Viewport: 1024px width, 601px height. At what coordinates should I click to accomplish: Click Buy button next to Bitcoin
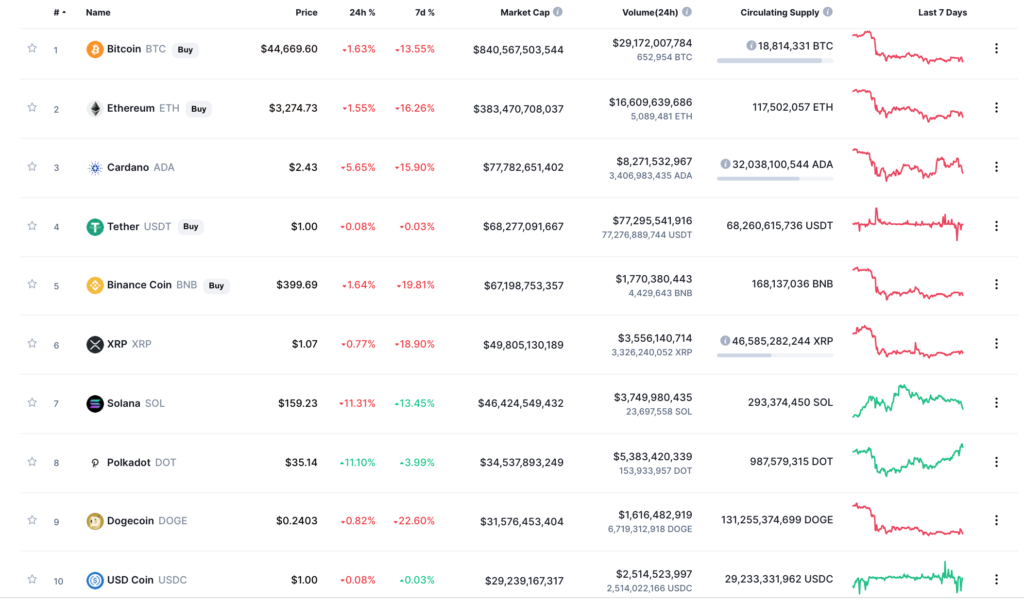click(x=185, y=50)
